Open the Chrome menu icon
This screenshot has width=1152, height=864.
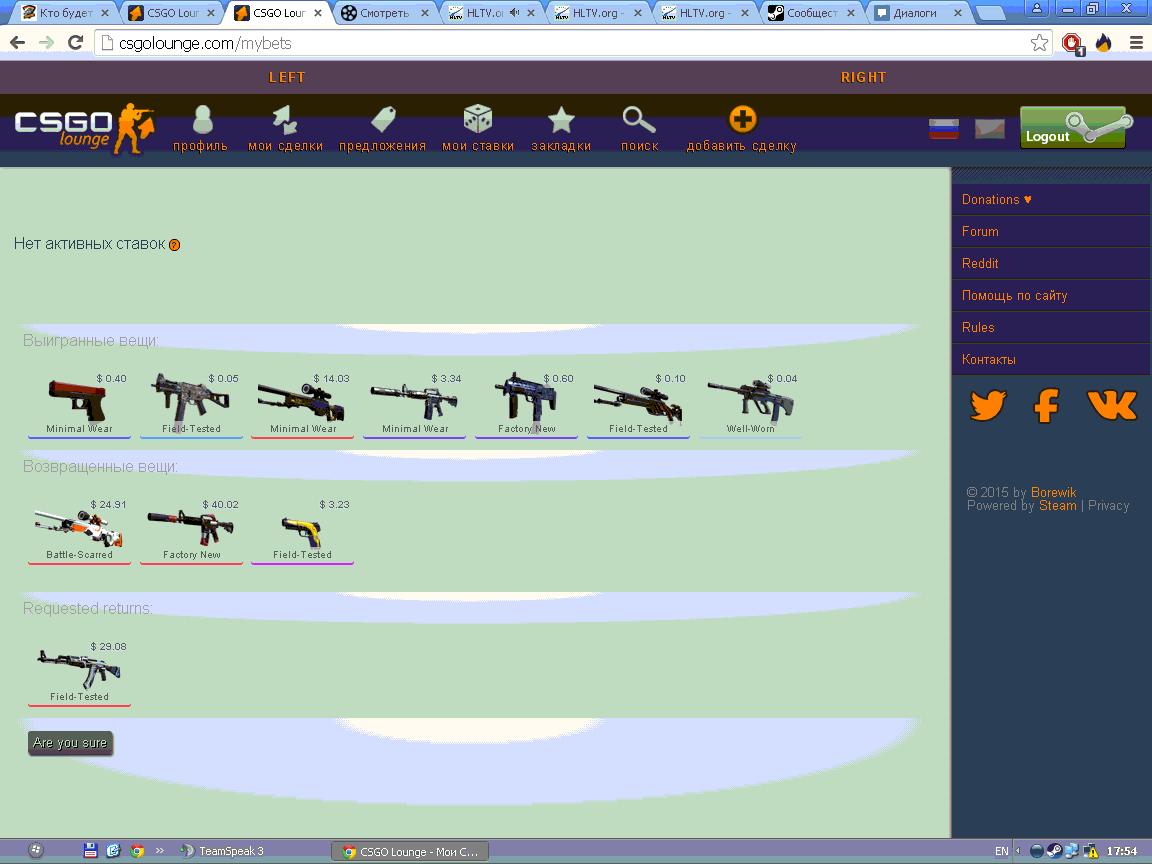(1136, 43)
